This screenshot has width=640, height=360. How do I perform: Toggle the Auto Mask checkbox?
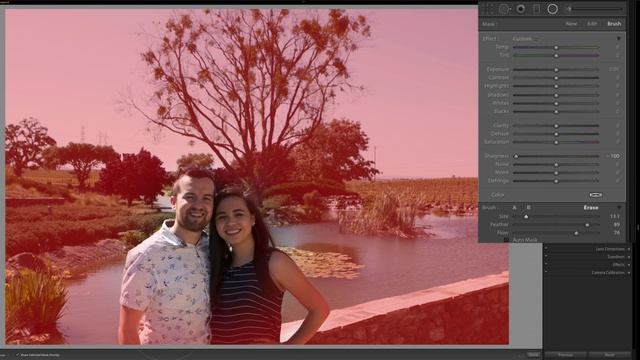pos(506,240)
